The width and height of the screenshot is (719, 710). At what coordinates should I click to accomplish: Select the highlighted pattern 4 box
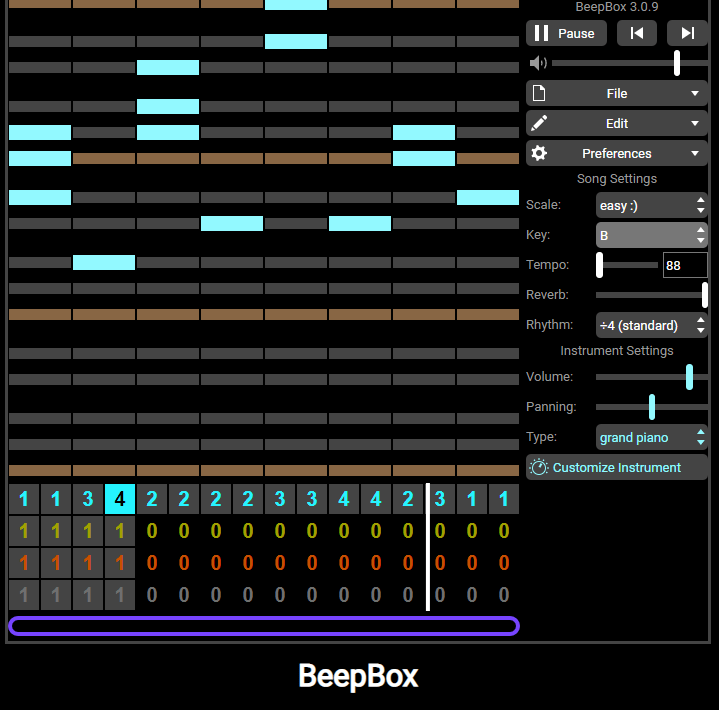(x=120, y=499)
